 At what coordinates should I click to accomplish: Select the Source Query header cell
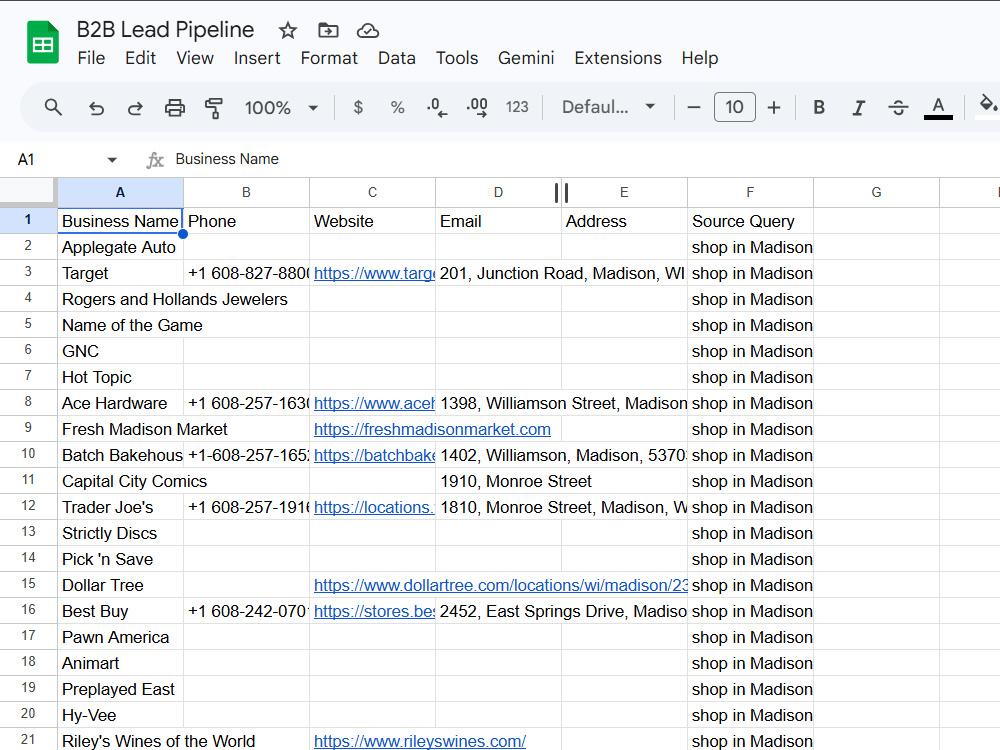click(751, 221)
